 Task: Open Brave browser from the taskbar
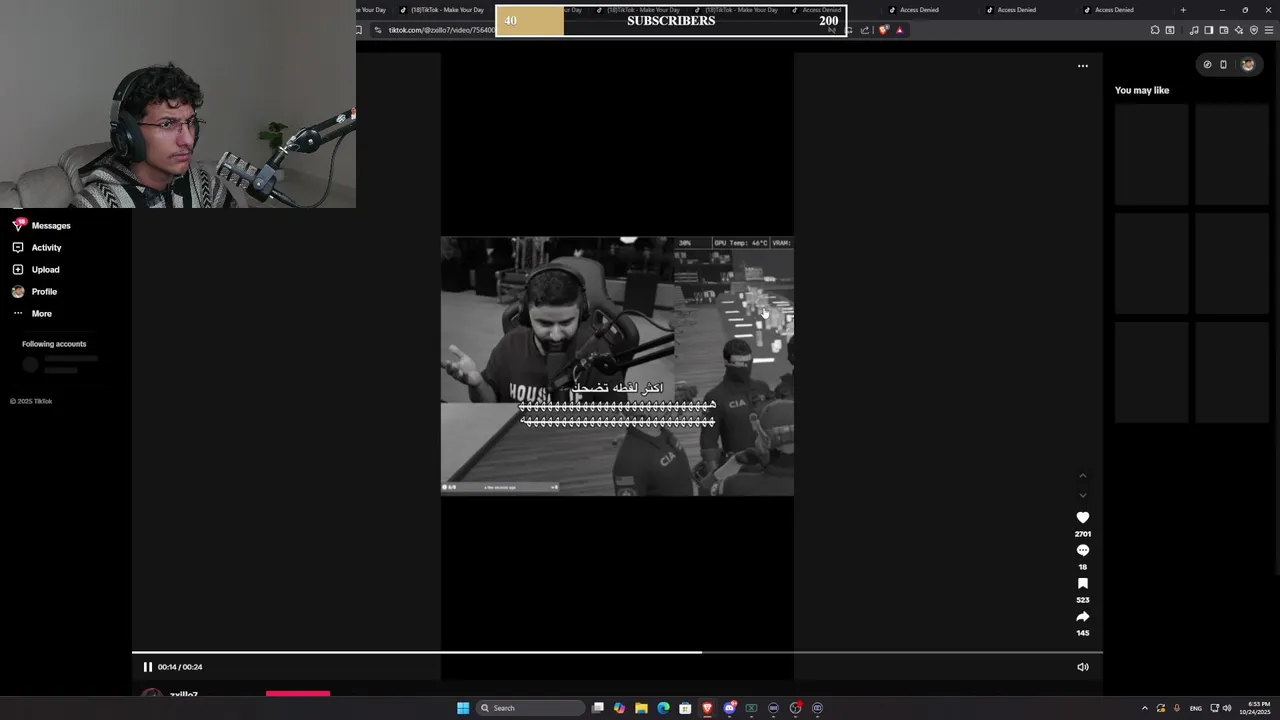[707, 708]
